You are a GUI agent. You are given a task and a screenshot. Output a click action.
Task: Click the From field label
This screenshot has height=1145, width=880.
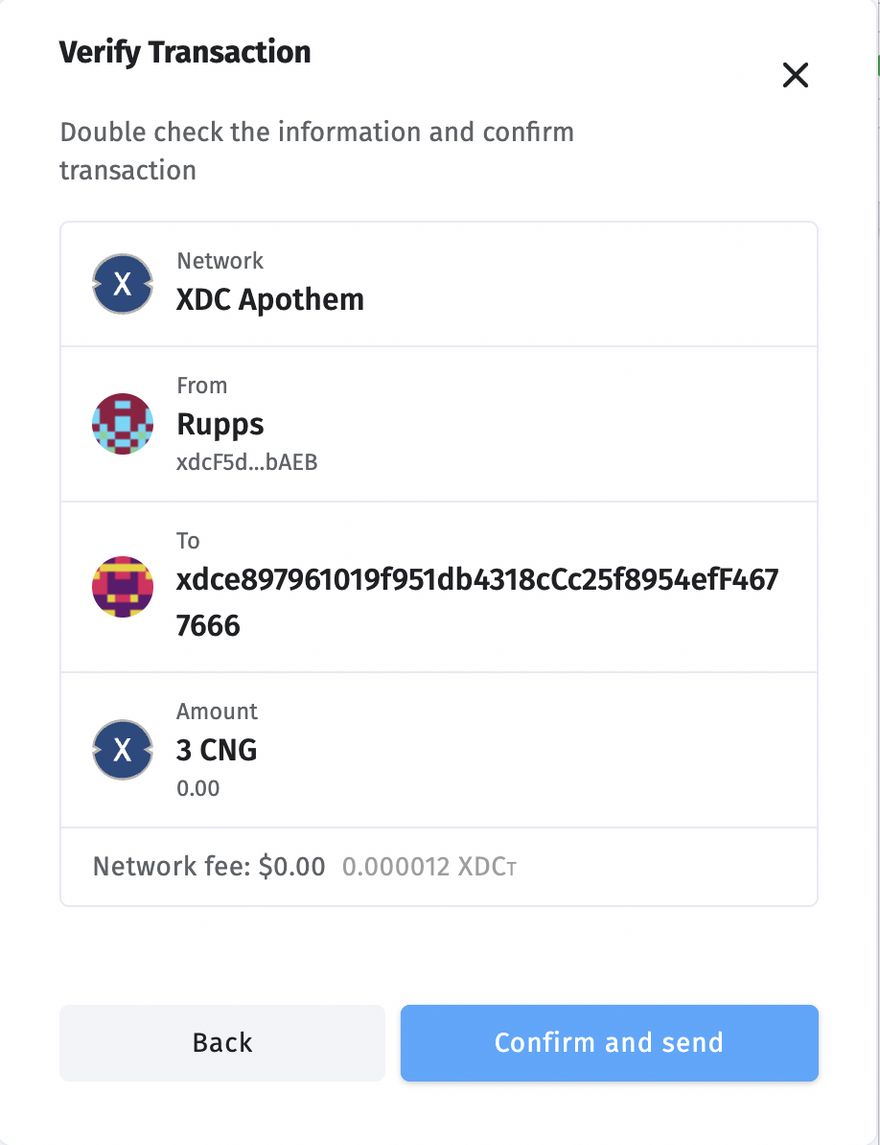point(202,386)
